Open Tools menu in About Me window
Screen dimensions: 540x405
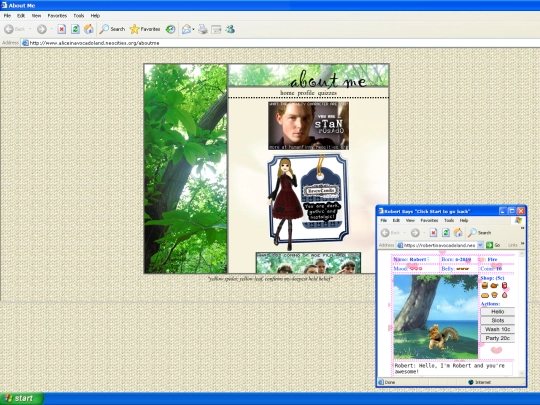point(79,15)
